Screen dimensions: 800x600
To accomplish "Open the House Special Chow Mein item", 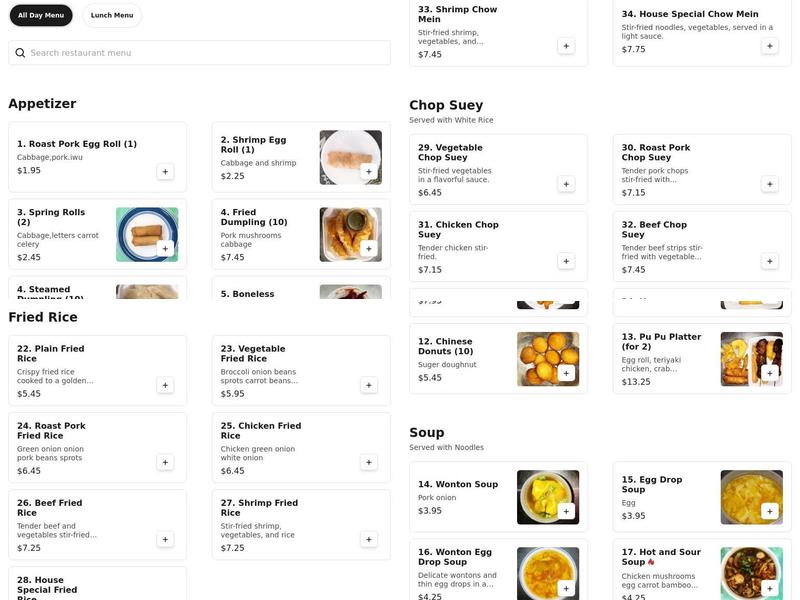I will click(x=690, y=25).
